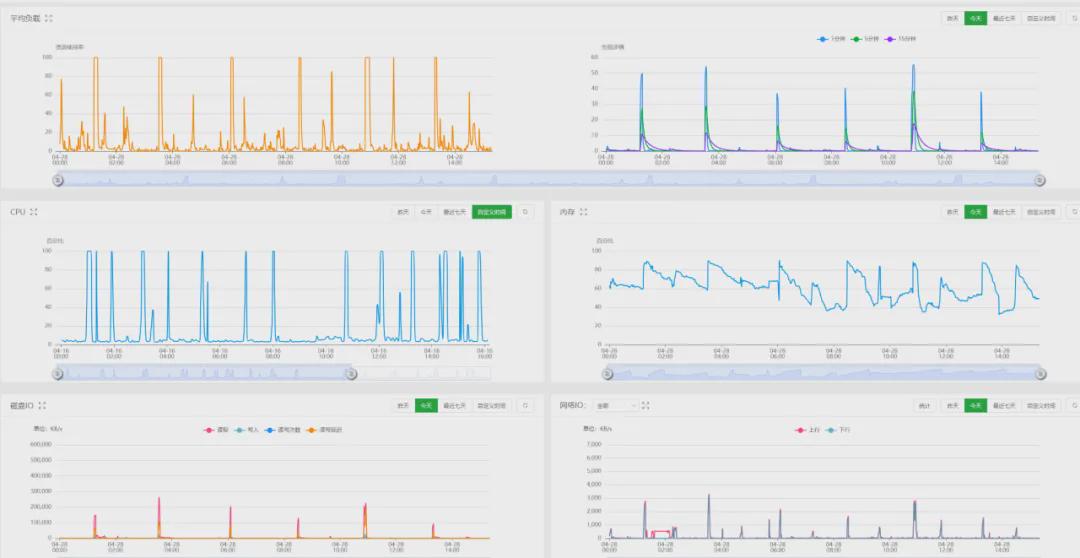Toggle the 读写延迟 series in 磁盘IO legend

point(324,430)
